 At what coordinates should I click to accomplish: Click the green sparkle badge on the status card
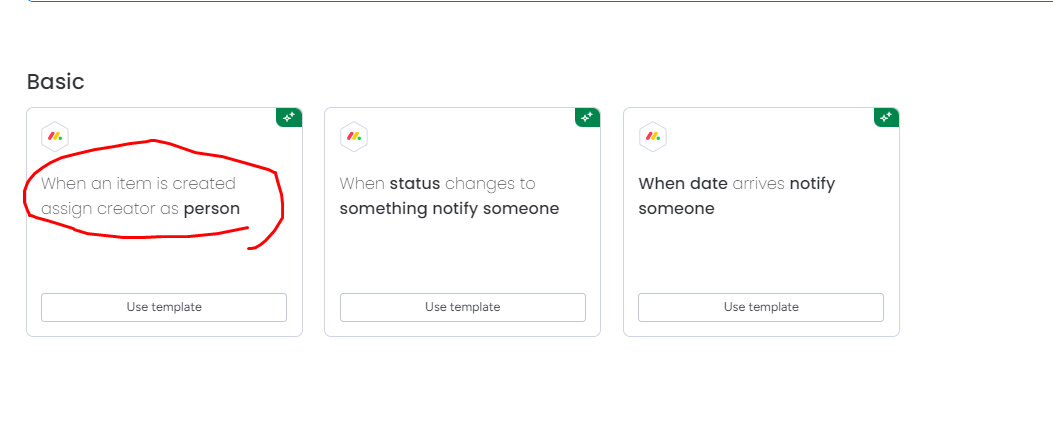(x=588, y=117)
